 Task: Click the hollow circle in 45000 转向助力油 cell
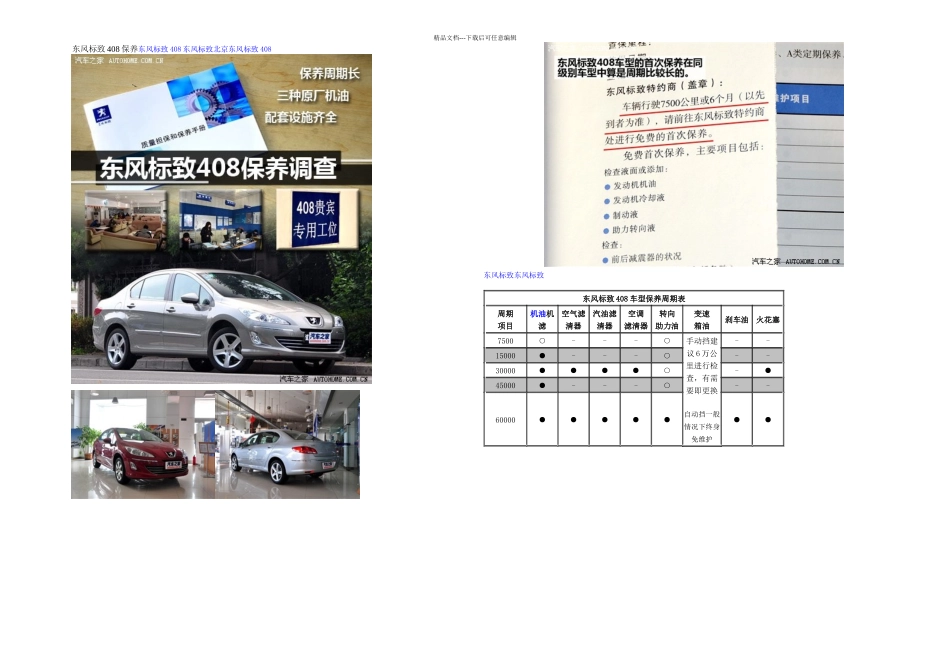coord(666,385)
